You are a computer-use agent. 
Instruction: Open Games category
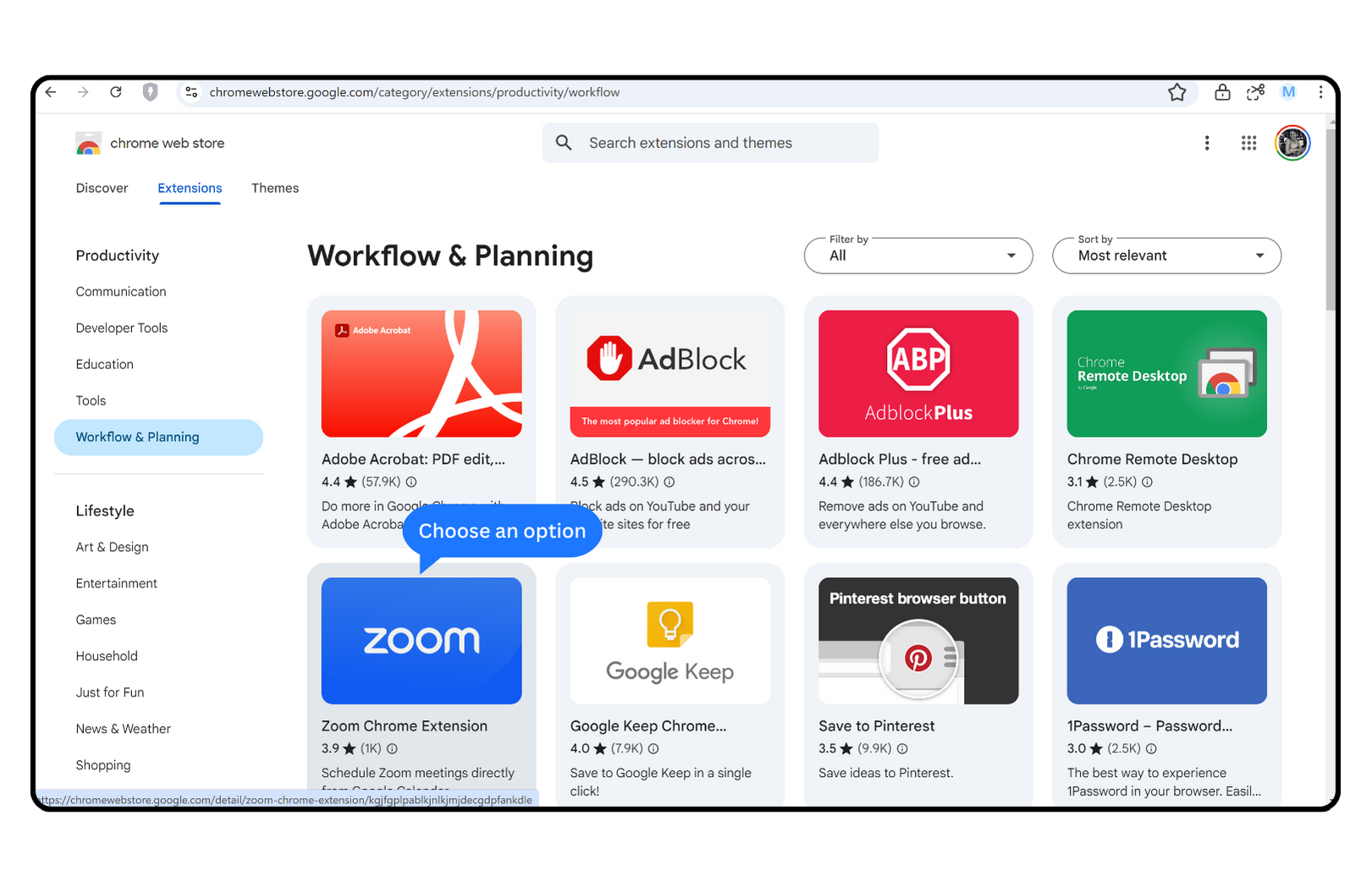(96, 620)
